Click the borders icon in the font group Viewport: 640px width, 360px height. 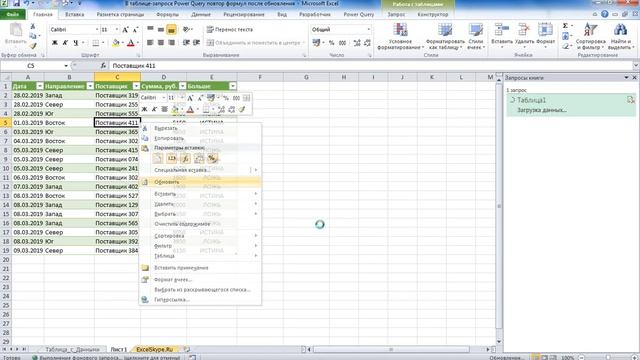coord(96,42)
